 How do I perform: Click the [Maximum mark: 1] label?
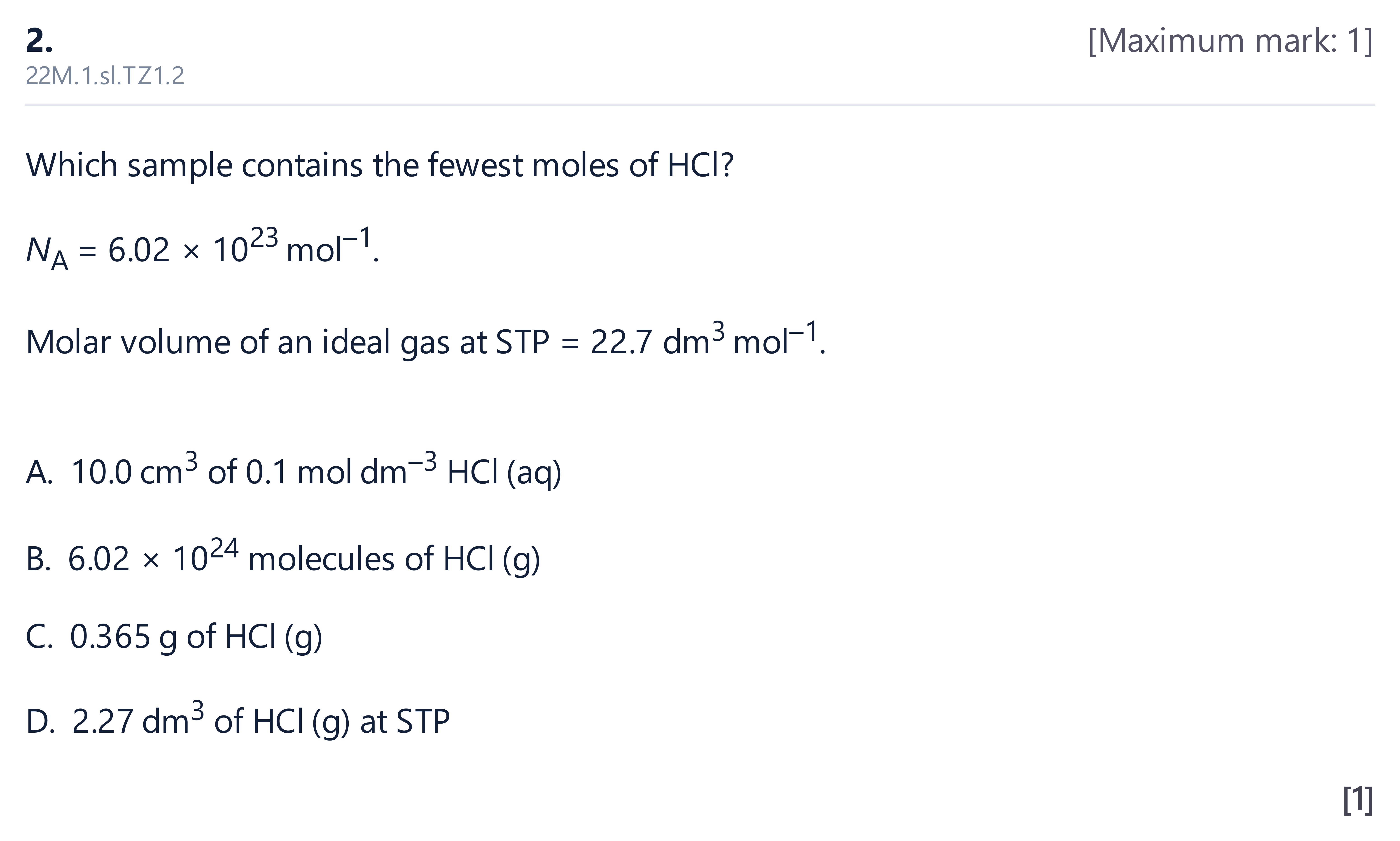click(1230, 41)
